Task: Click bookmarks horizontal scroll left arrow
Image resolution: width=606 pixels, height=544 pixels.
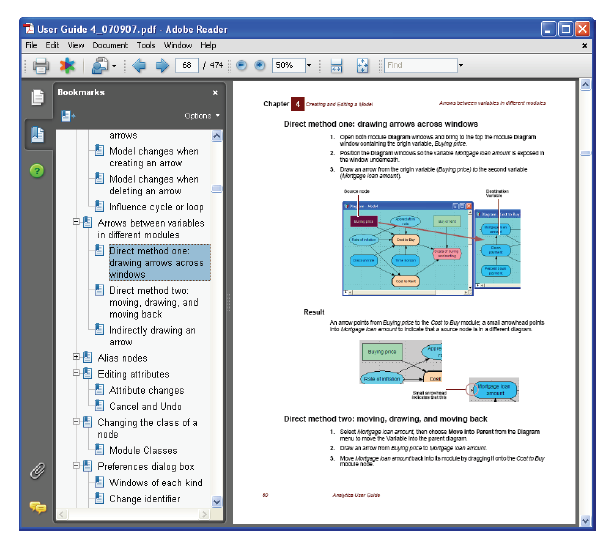Action: click(63, 514)
